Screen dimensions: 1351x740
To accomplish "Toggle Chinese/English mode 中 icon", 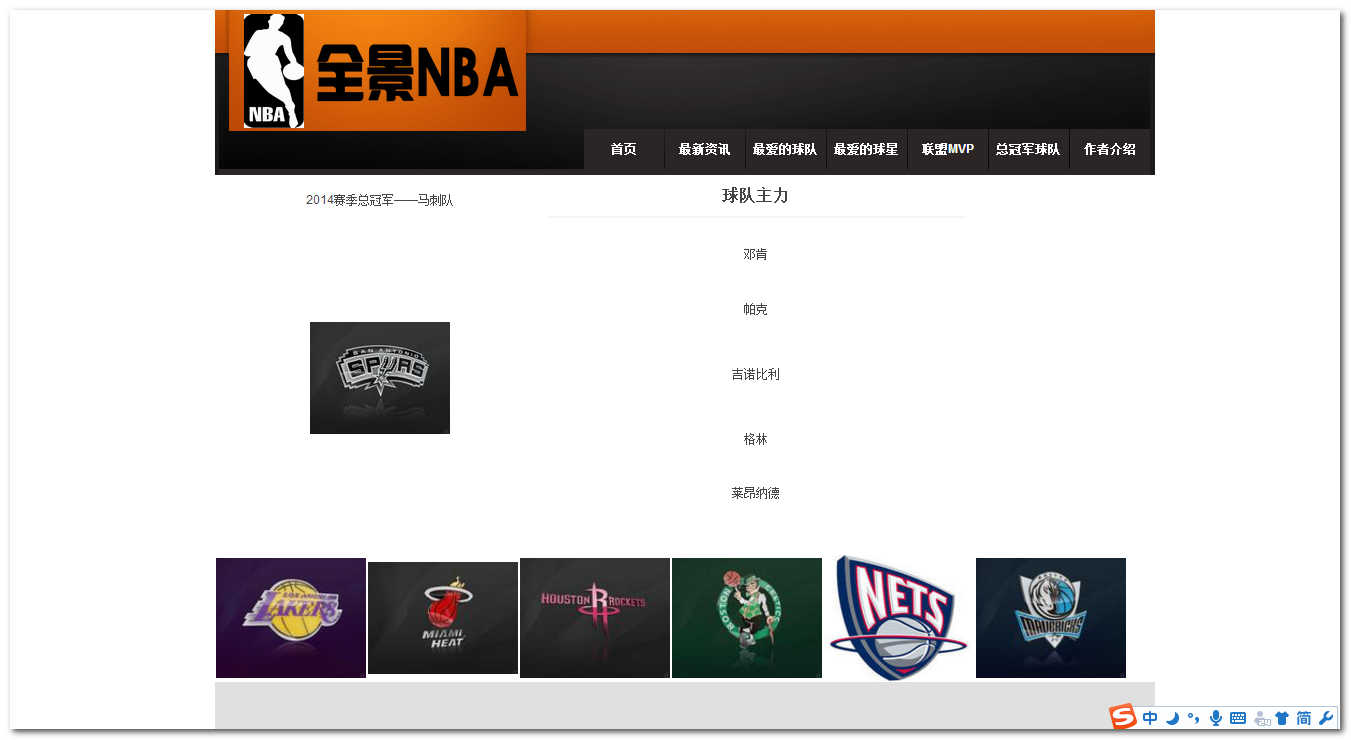I will (1150, 718).
